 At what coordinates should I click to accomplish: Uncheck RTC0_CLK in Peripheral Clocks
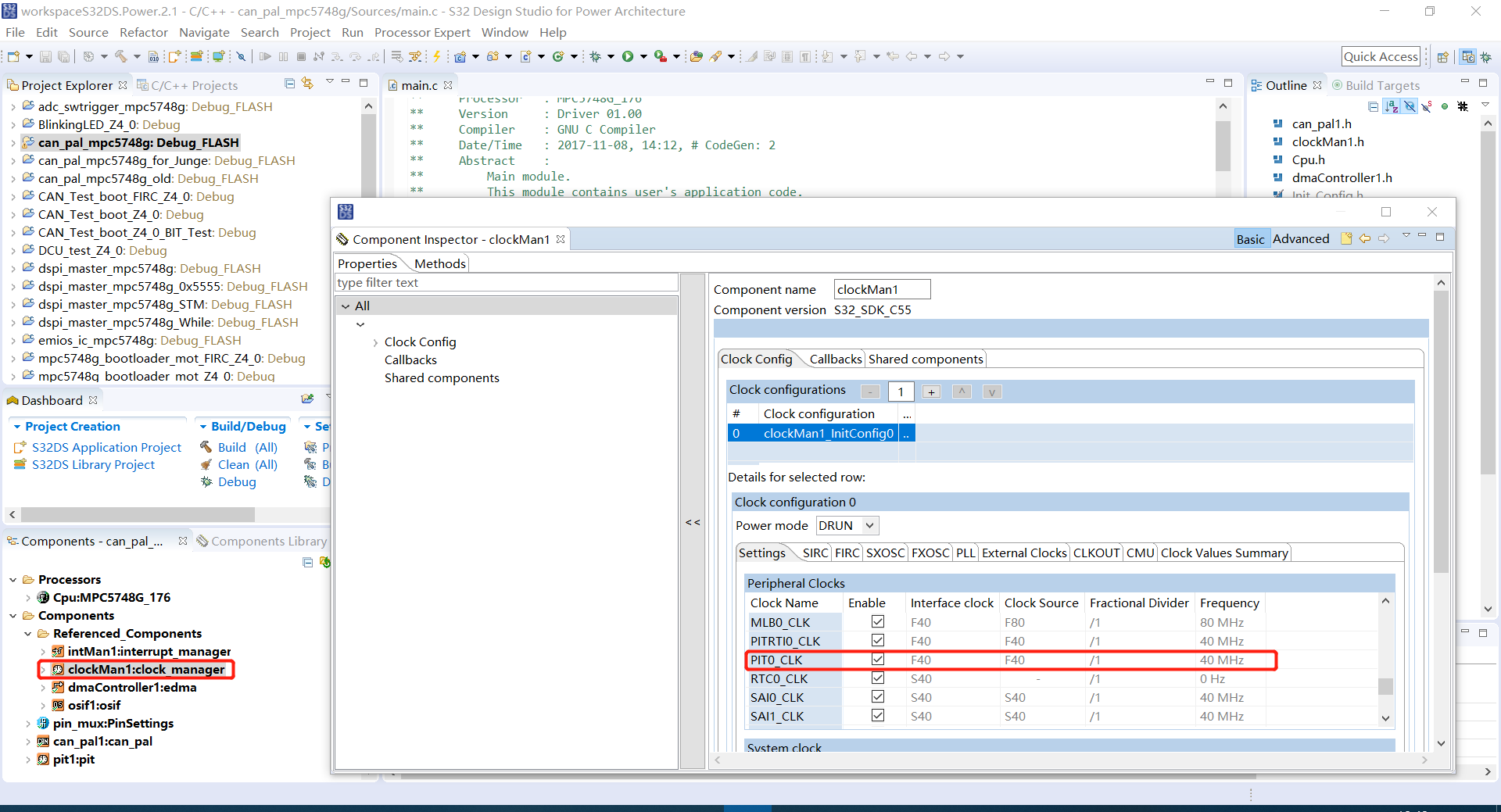pyautogui.click(x=877, y=678)
